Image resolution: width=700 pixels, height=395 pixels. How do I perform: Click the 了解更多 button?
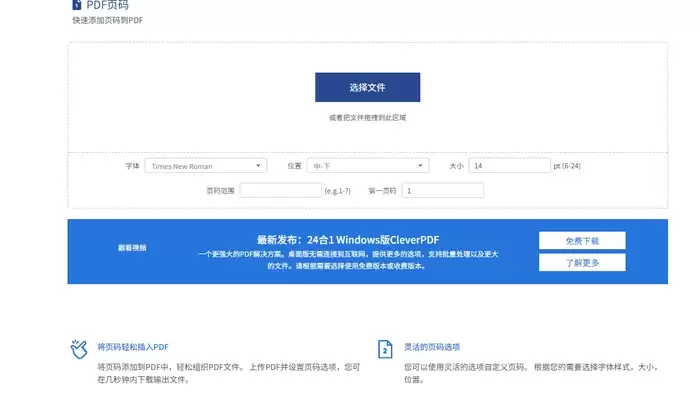tap(582, 263)
